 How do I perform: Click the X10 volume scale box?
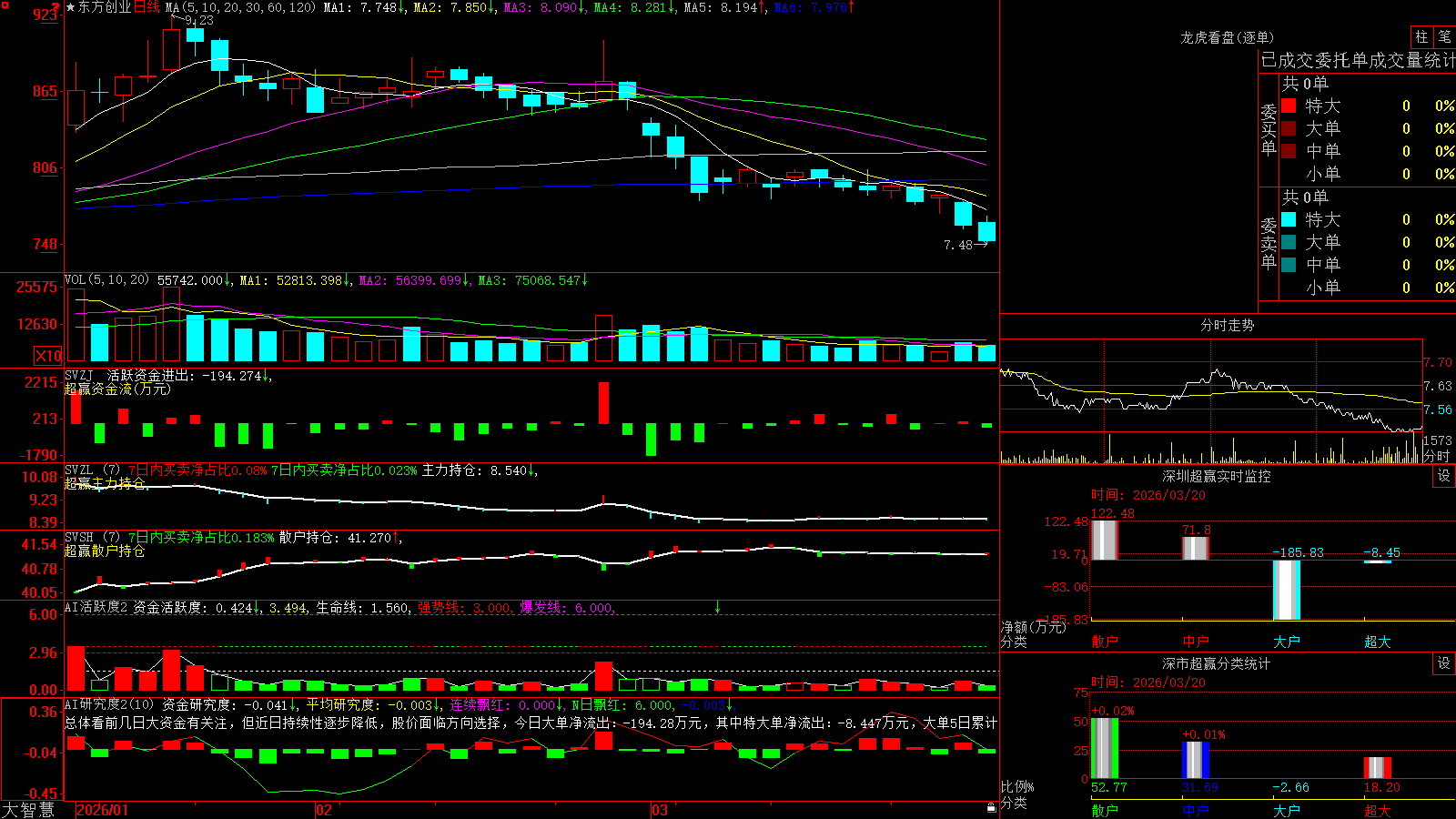click(x=48, y=356)
